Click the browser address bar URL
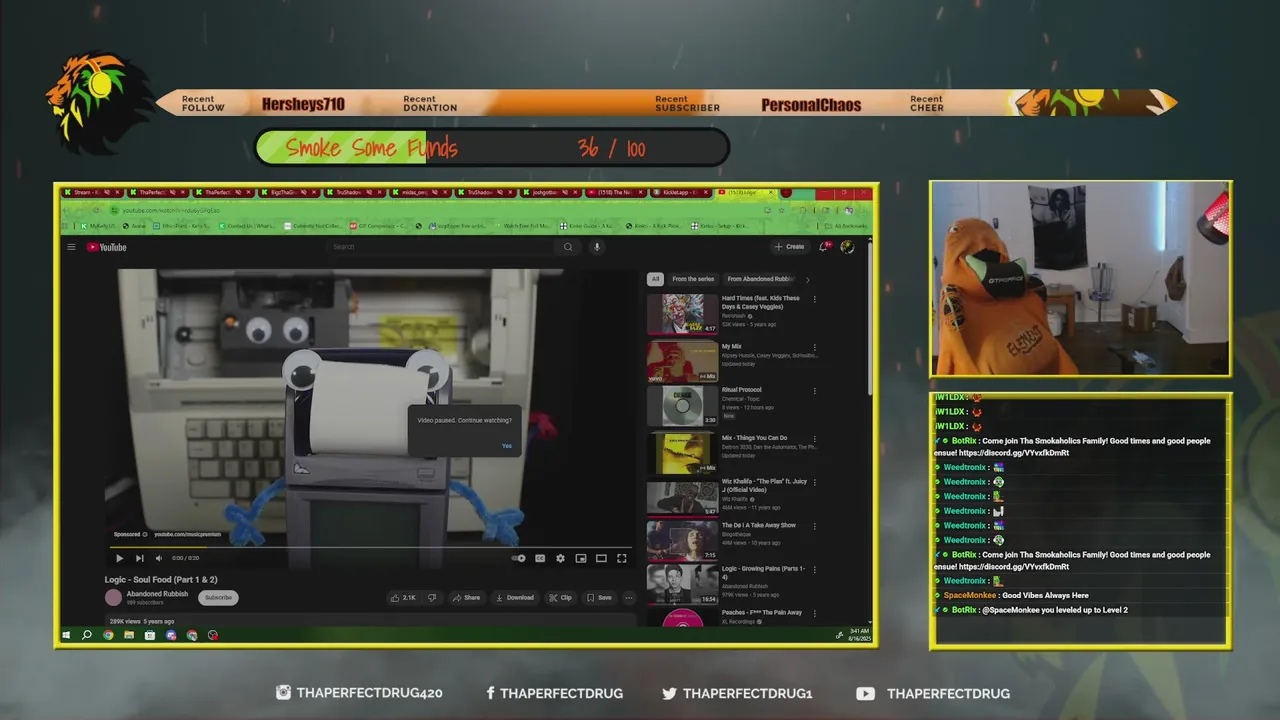The height and width of the screenshot is (720, 1280). coord(170,210)
